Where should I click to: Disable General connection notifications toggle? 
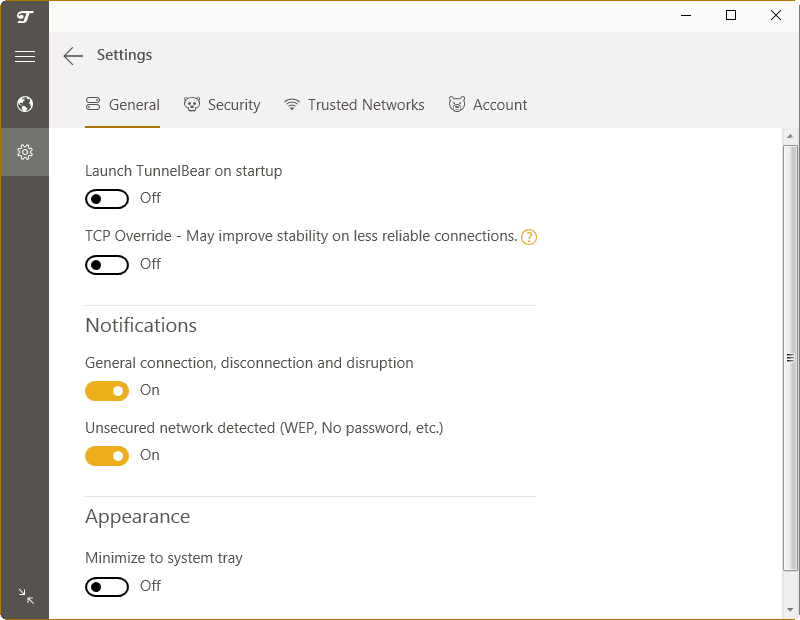click(x=107, y=391)
